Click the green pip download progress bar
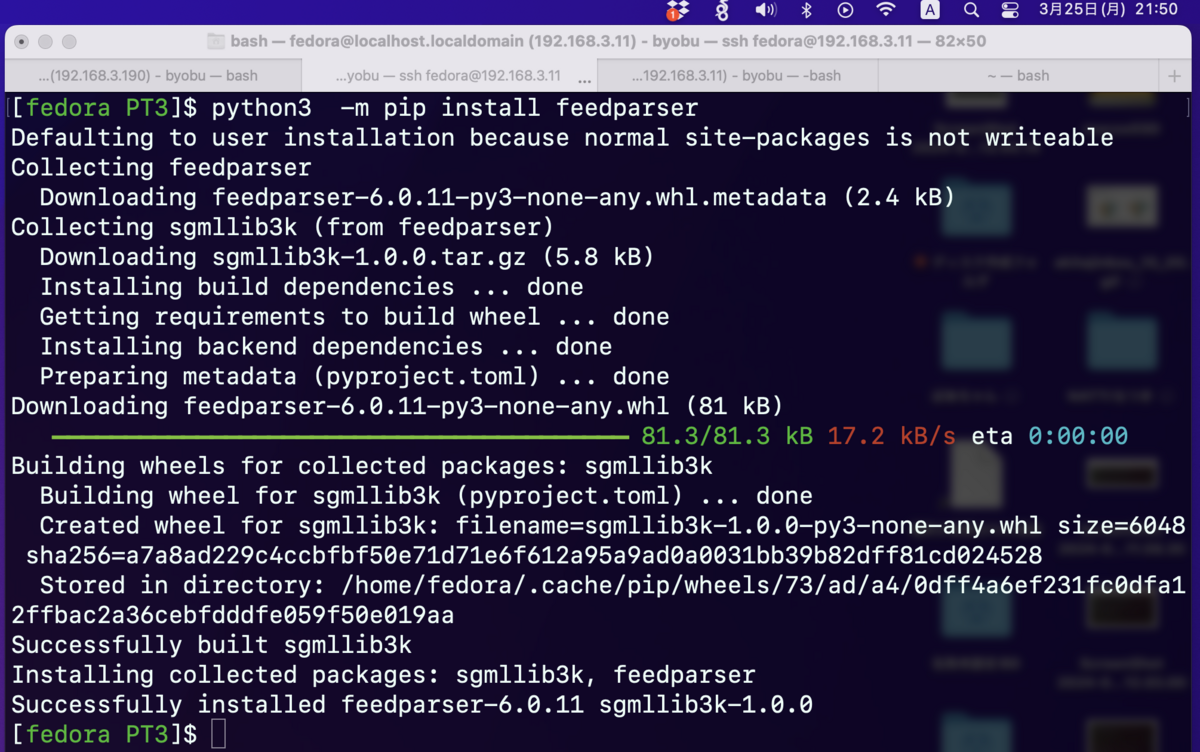The width and height of the screenshot is (1200, 752). point(340,437)
